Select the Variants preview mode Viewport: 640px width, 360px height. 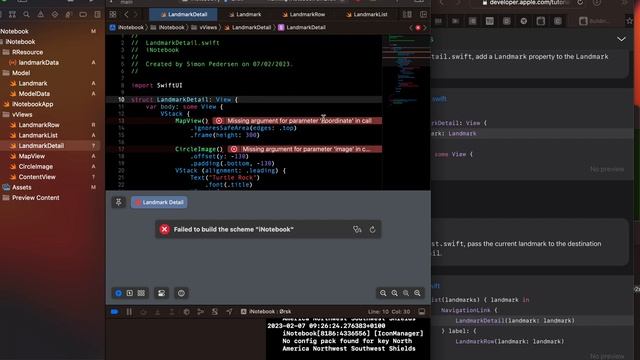[141, 293]
